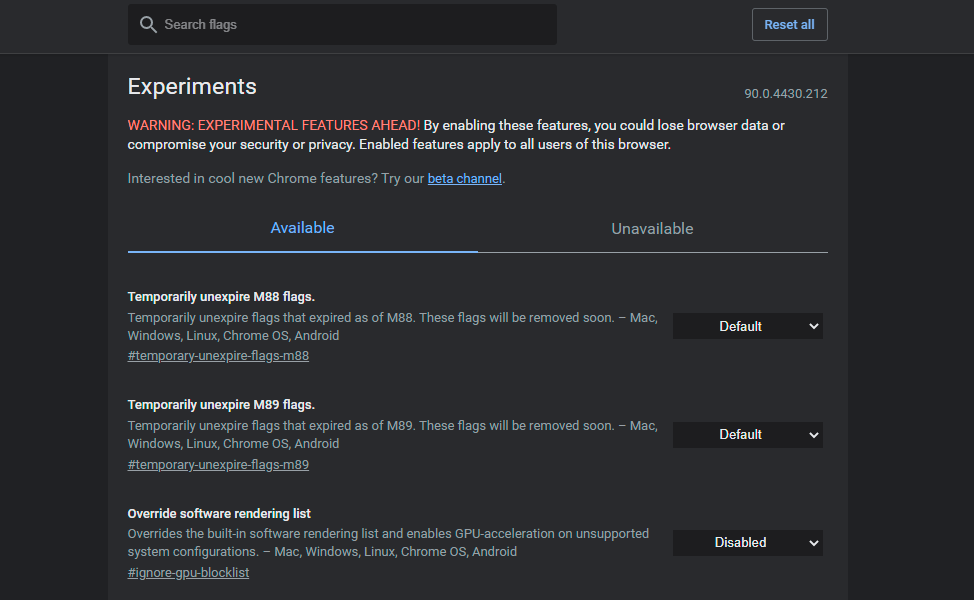The height and width of the screenshot is (600, 974).
Task: Open the M88 flags Default dropdown
Action: pyautogui.click(x=747, y=326)
